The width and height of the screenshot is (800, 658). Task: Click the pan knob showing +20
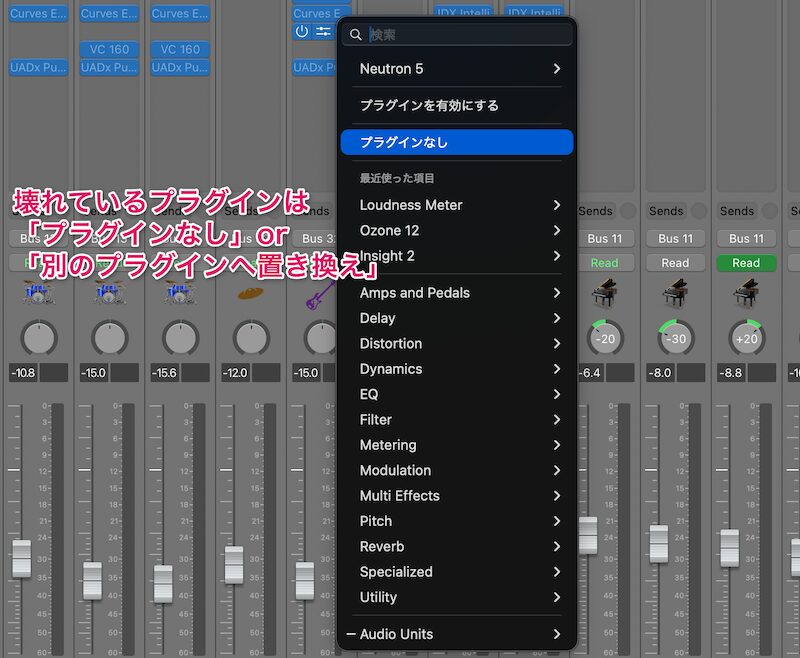pos(746,338)
